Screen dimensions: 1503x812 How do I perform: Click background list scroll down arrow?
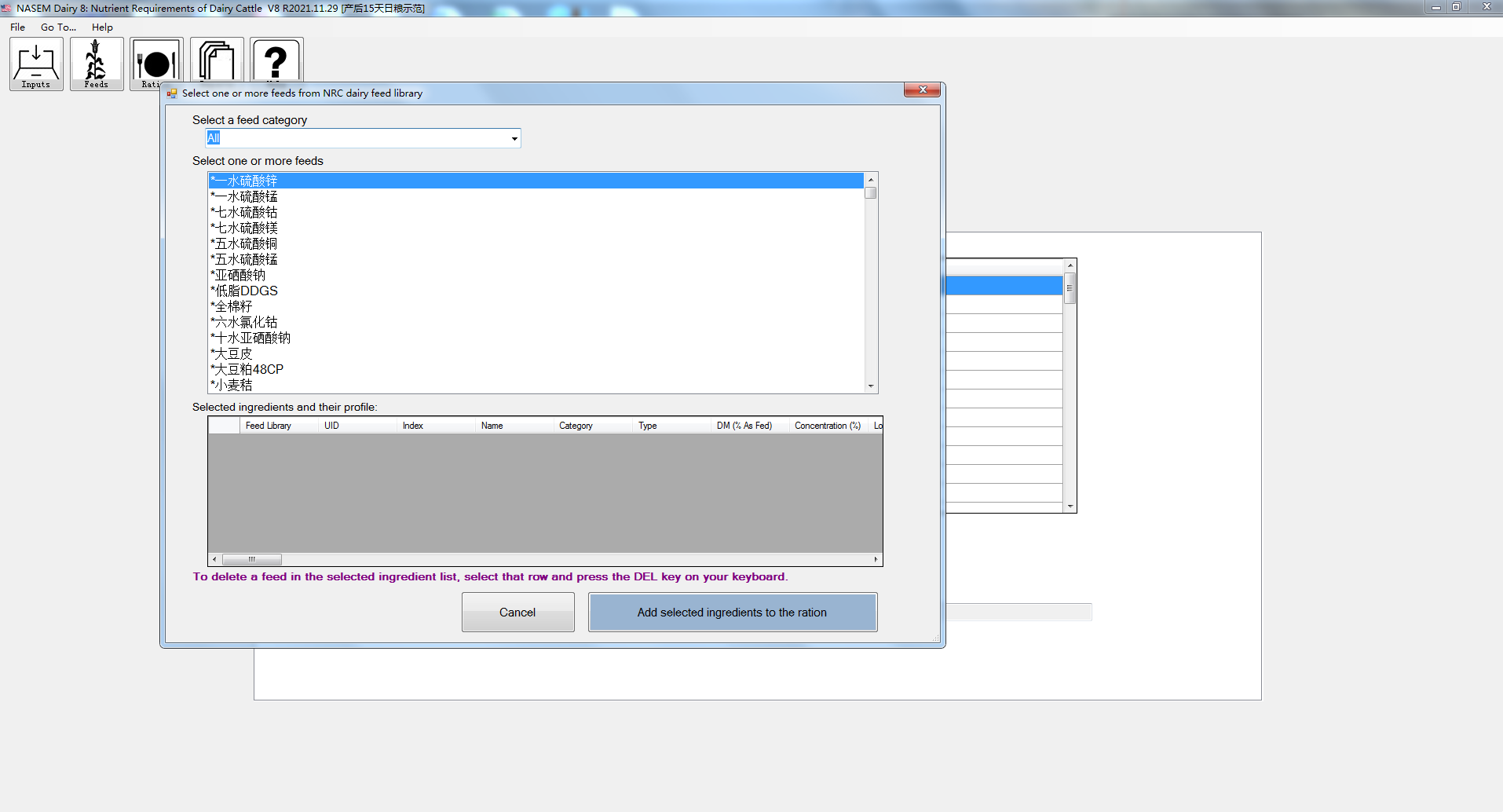click(x=1070, y=507)
